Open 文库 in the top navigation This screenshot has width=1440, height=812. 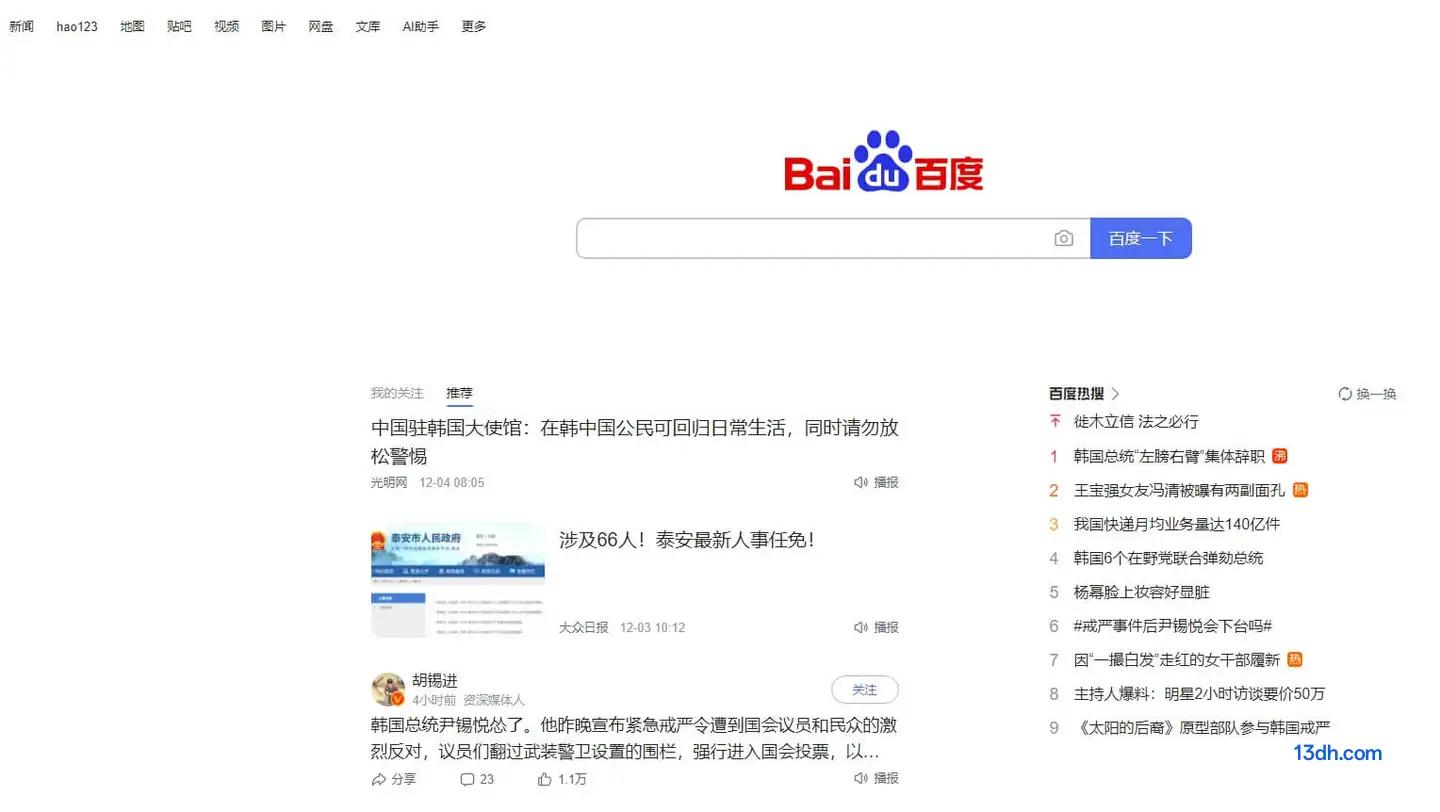coord(368,27)
